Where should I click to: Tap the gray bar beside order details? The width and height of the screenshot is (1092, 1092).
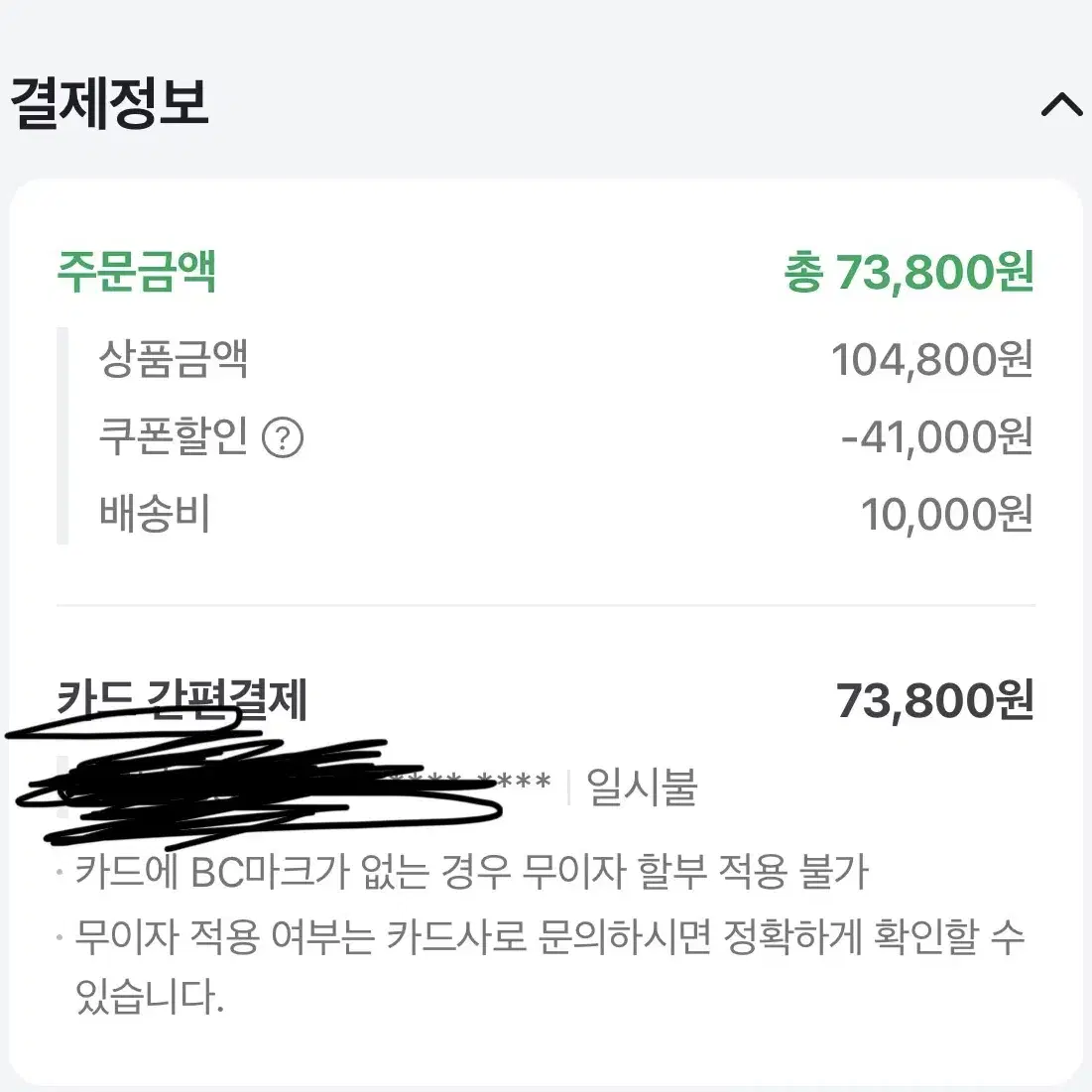62,436
